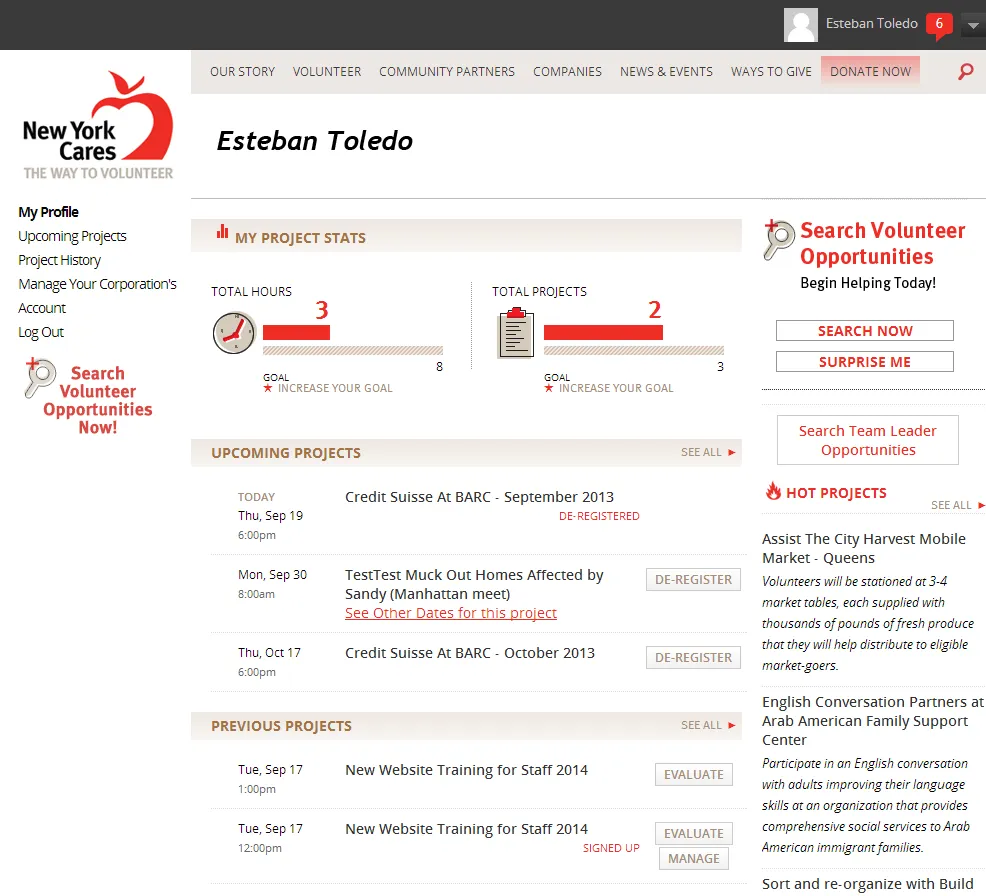Click the Search Now button
986x896 pixels.
(865, 331)
